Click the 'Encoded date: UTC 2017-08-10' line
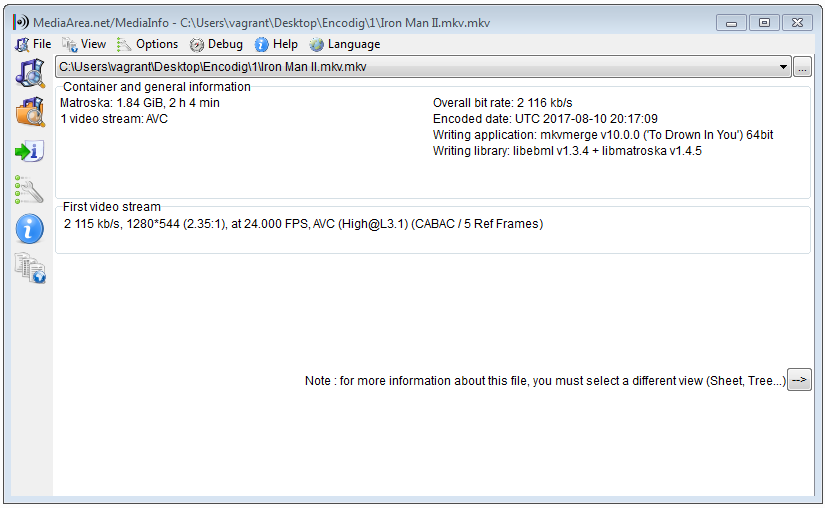Image resolution: width=825 pixels, height=508 pixels. (x=545, y=119)
